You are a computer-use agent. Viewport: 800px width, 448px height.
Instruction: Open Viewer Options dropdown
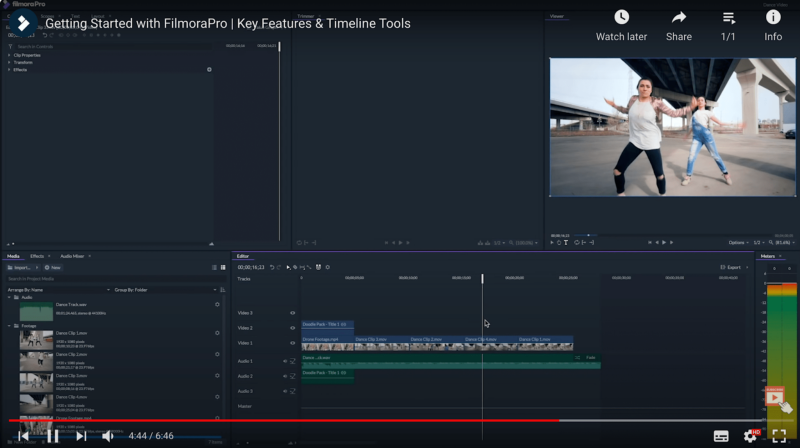pyautogui.click(x=739, y=243)
